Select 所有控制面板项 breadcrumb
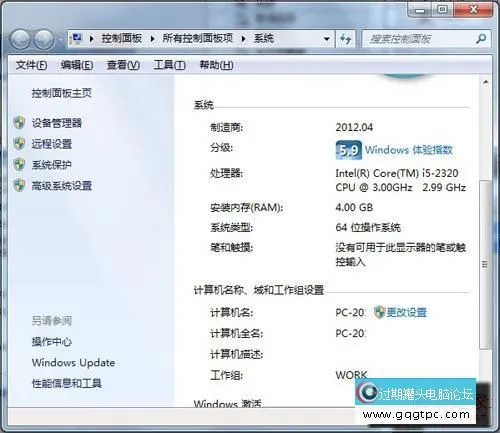This screenshot has width=500, height=433. click(x=198, y=39)
